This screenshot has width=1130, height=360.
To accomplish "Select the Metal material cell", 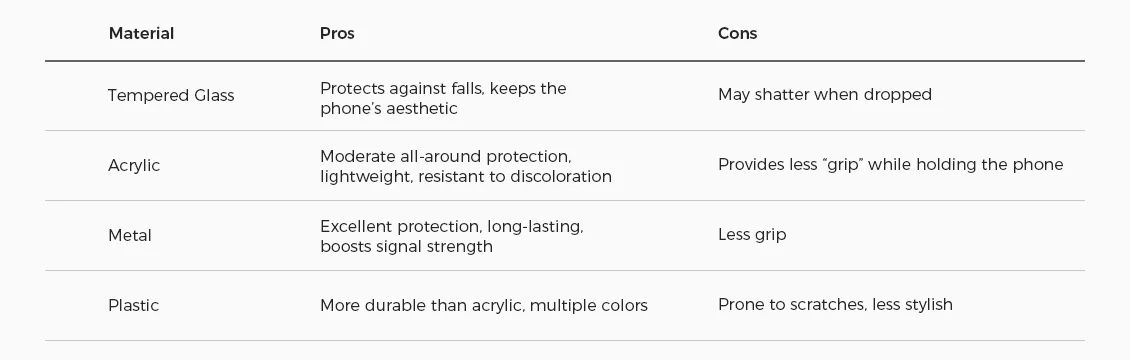I will point(130,235).
